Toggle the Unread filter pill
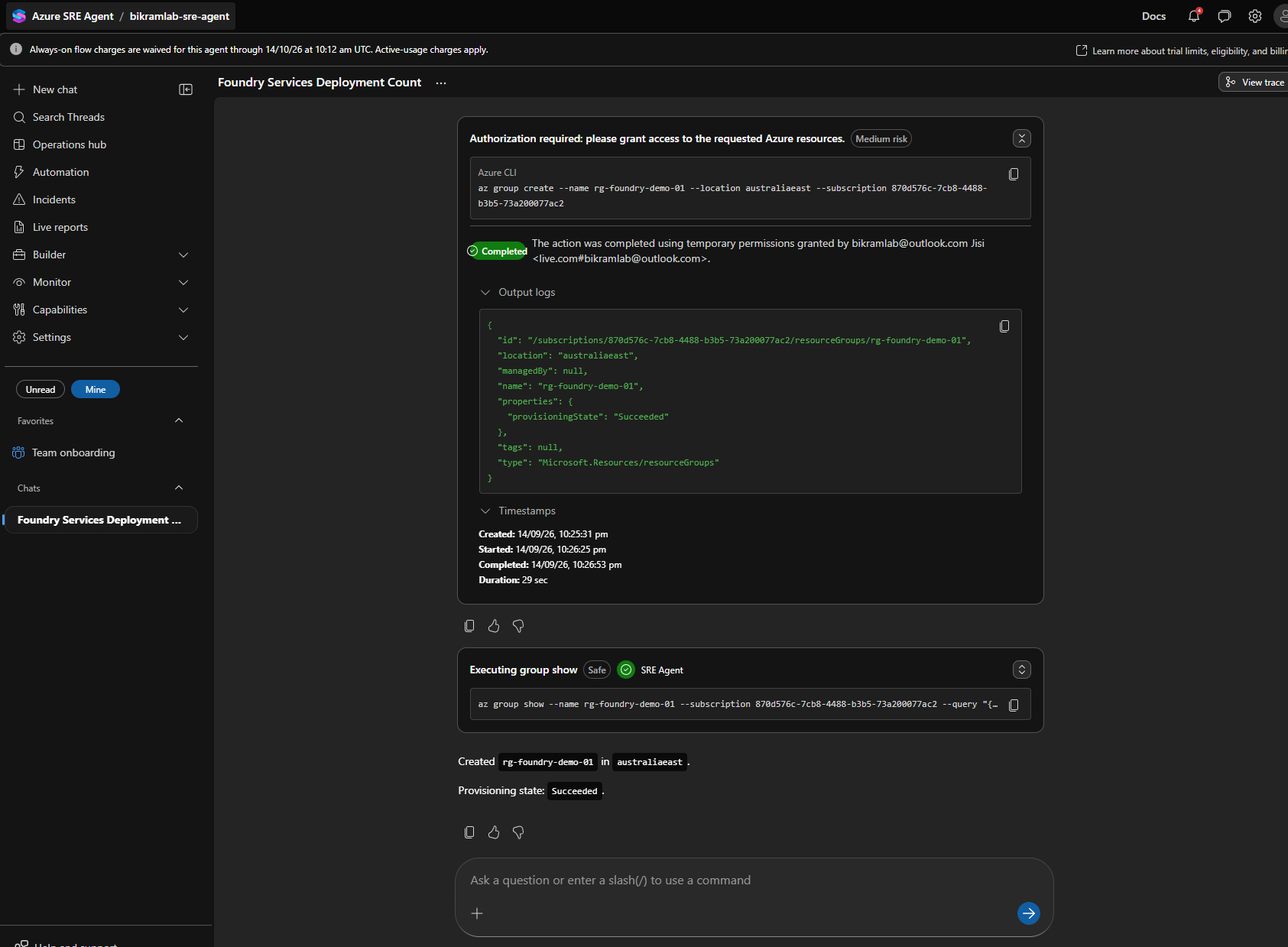Viewport: 1288px width, 947px height. click(41, 389)
